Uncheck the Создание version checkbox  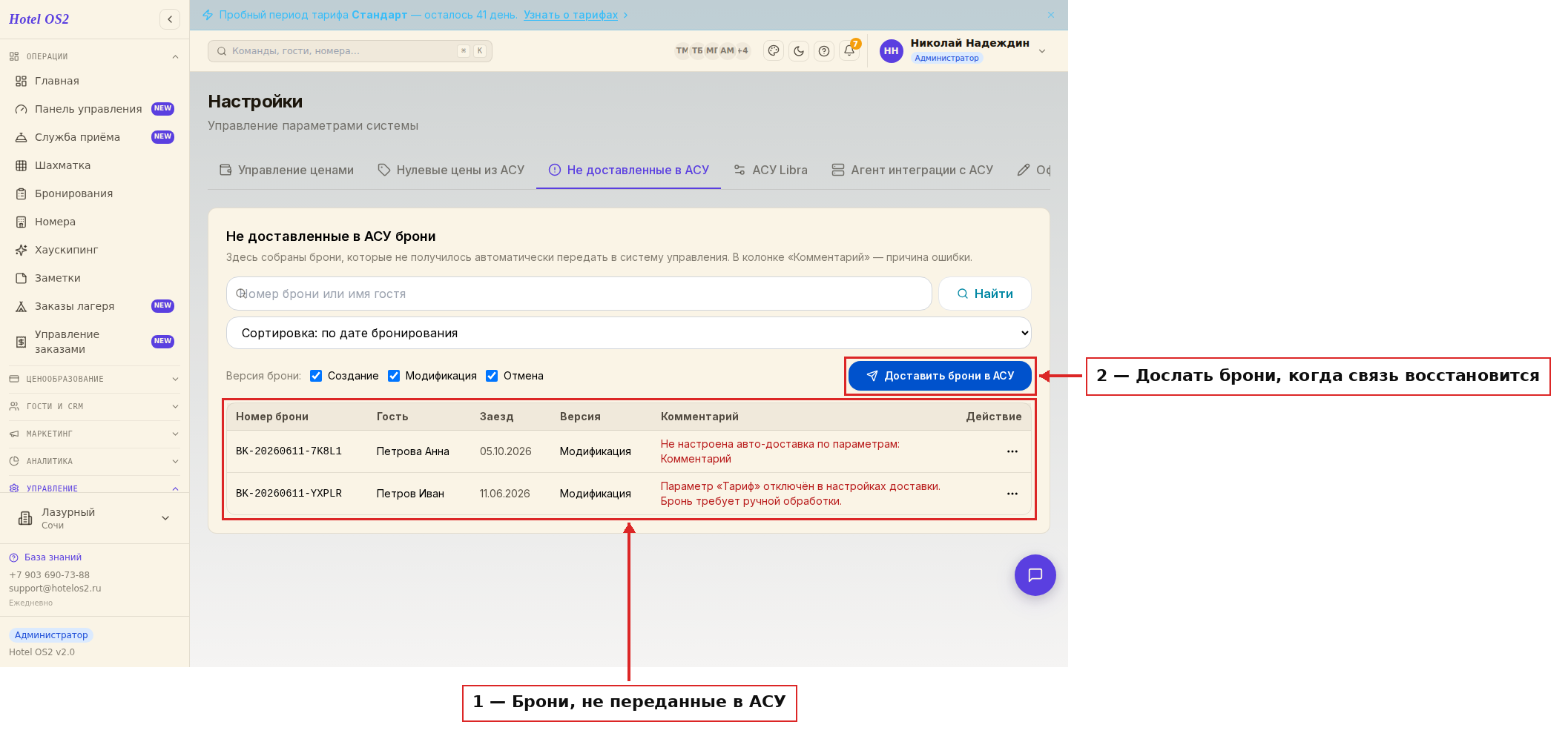tap(316, 376)
